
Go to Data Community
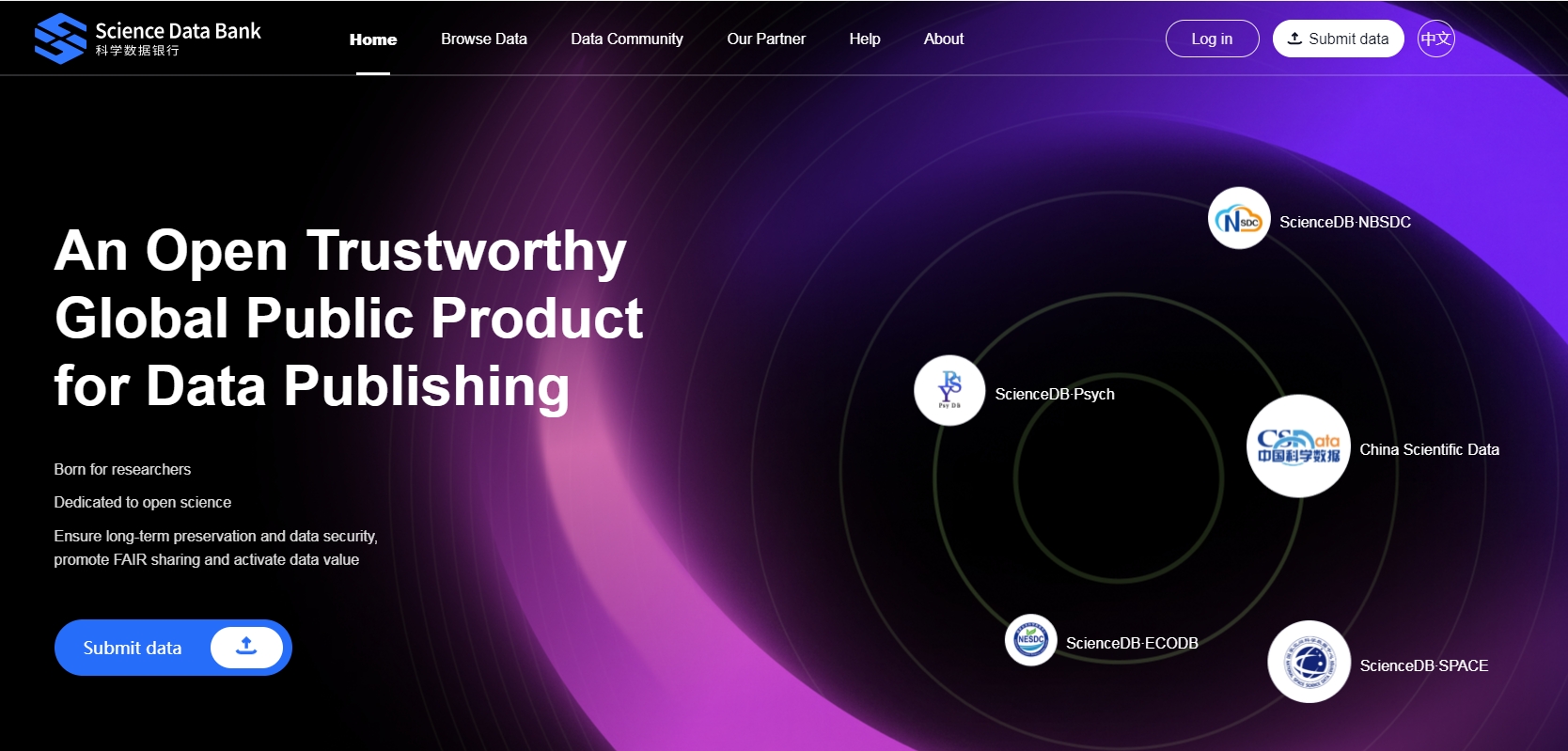pos(627,39)
